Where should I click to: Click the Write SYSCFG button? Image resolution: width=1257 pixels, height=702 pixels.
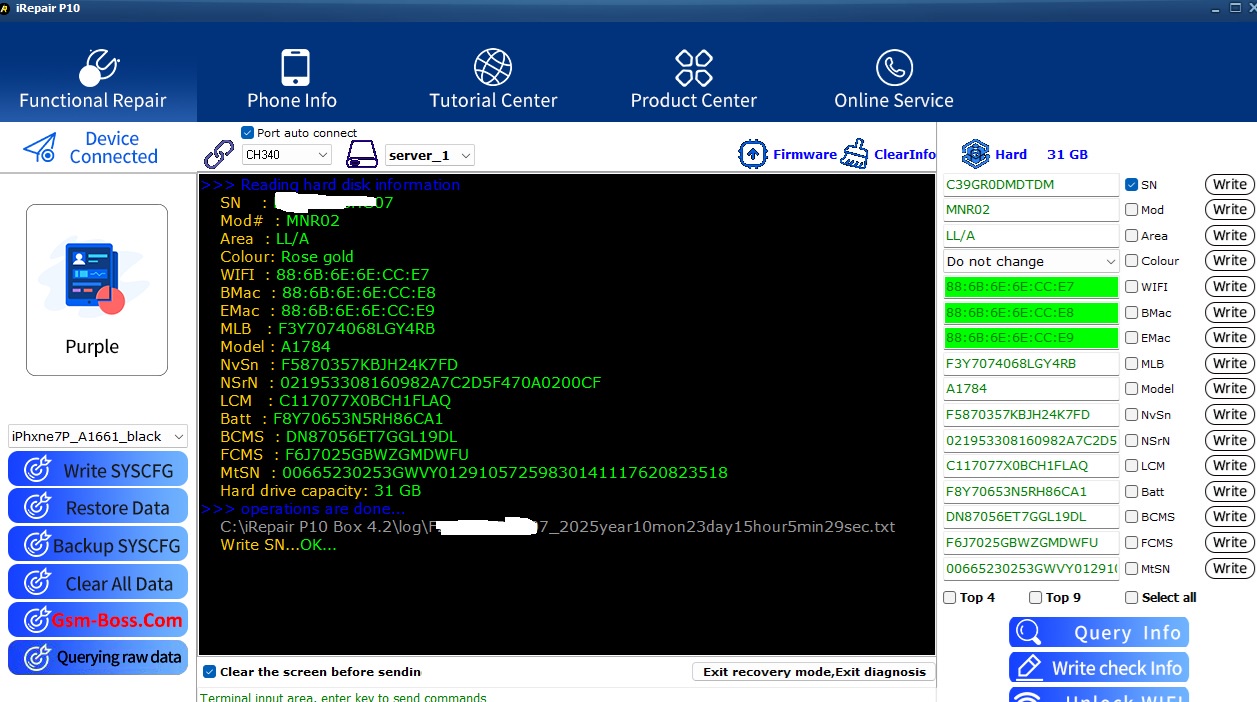click(98, 470)
